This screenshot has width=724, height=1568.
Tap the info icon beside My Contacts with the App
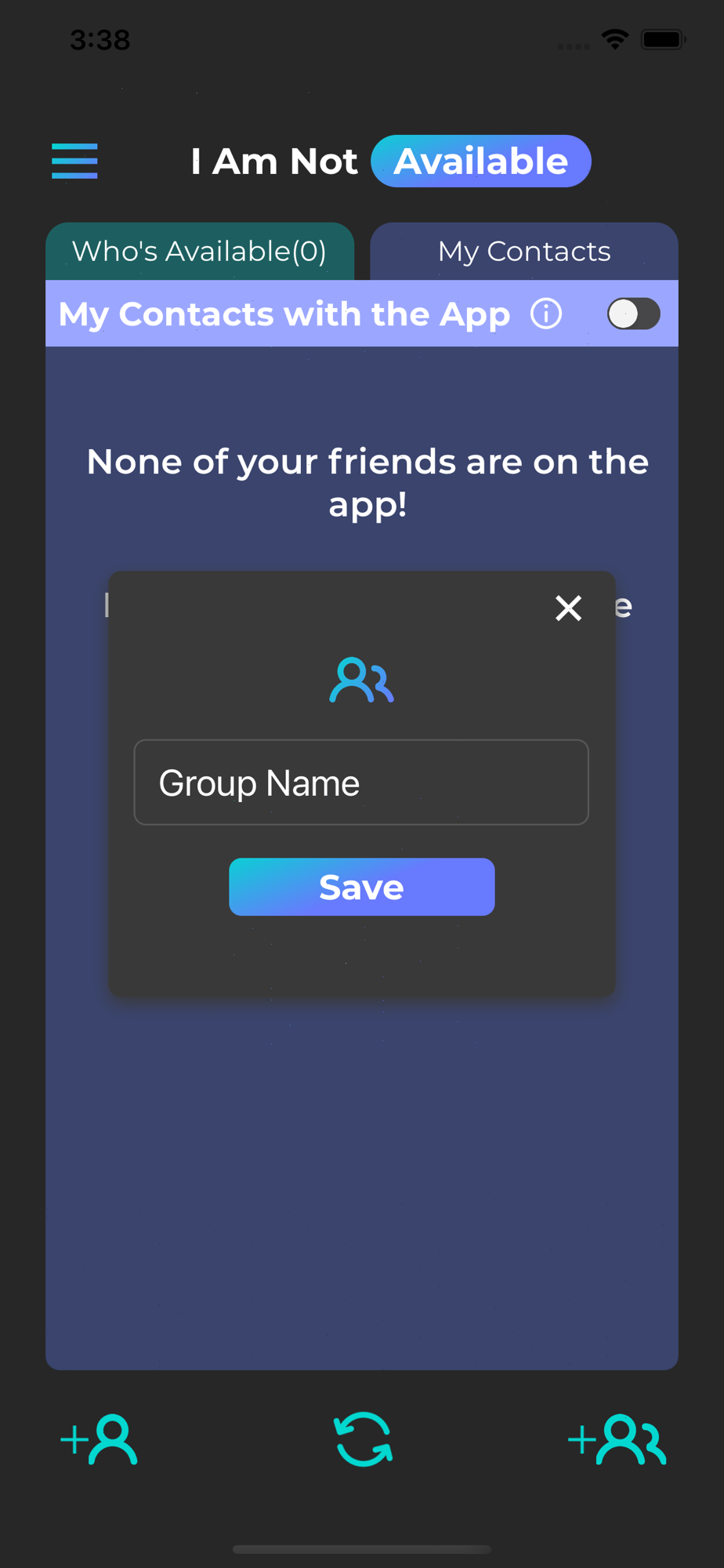[546, 314]
